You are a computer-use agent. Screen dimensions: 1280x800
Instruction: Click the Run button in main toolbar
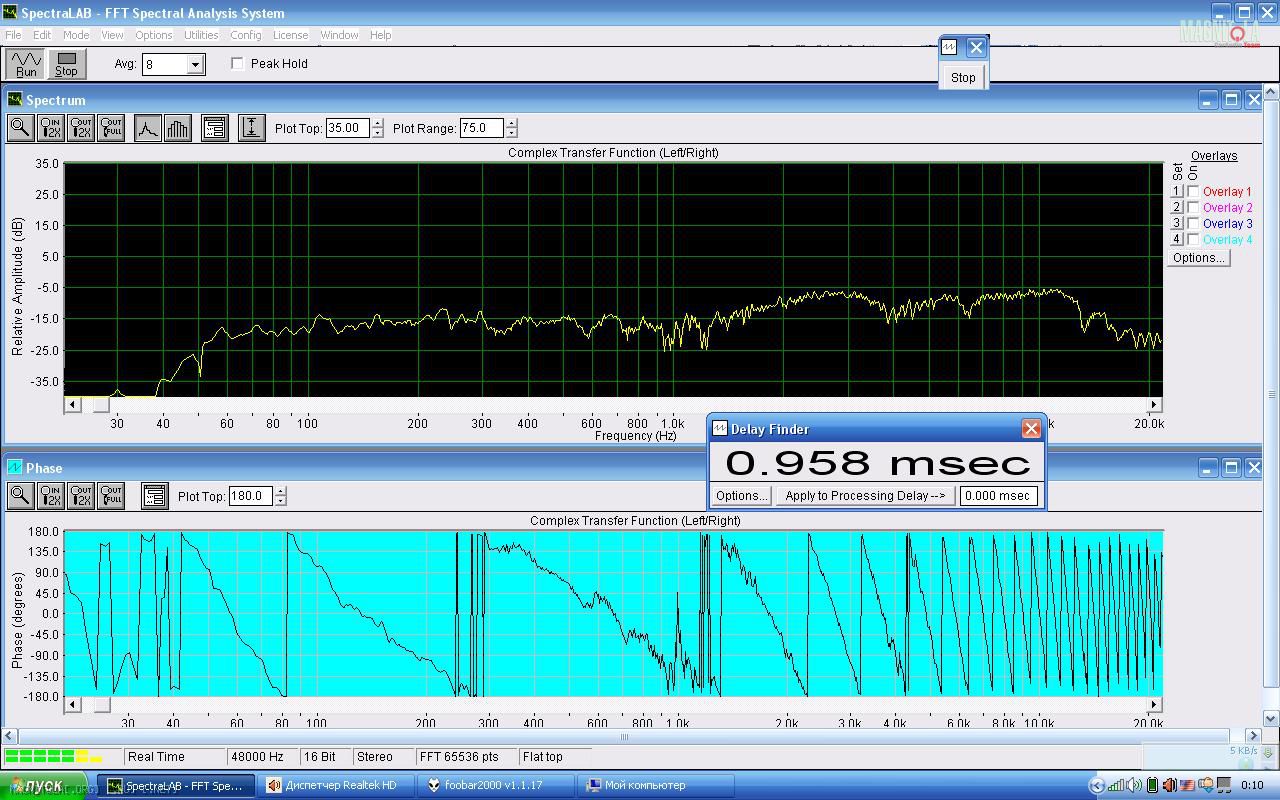click(26, 64)
